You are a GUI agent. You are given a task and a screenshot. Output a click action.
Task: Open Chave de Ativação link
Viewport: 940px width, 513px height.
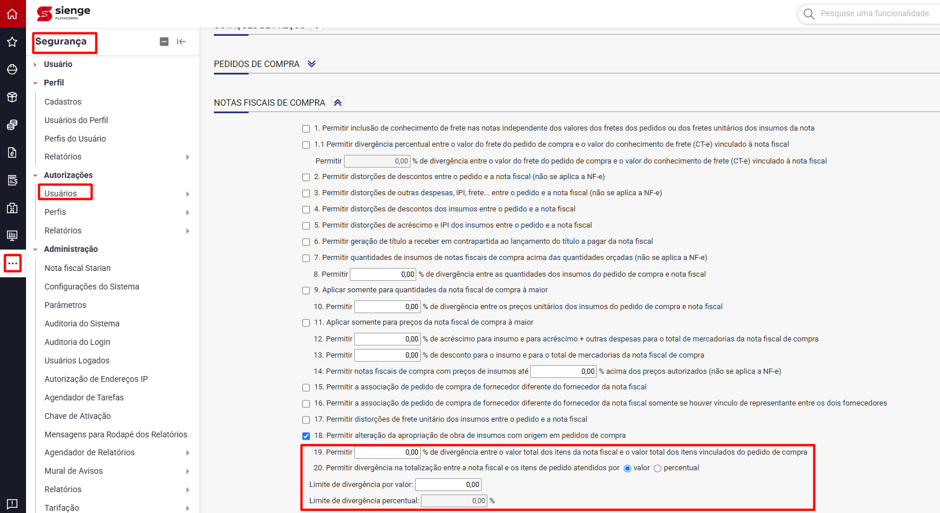coord(77,416)
